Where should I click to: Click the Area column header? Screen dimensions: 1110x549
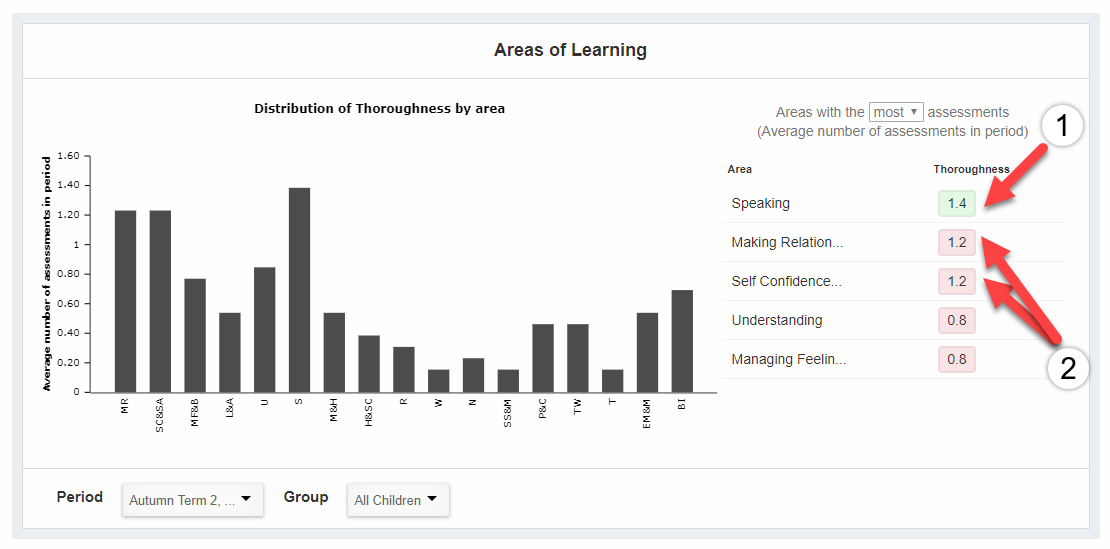[739, 169]
